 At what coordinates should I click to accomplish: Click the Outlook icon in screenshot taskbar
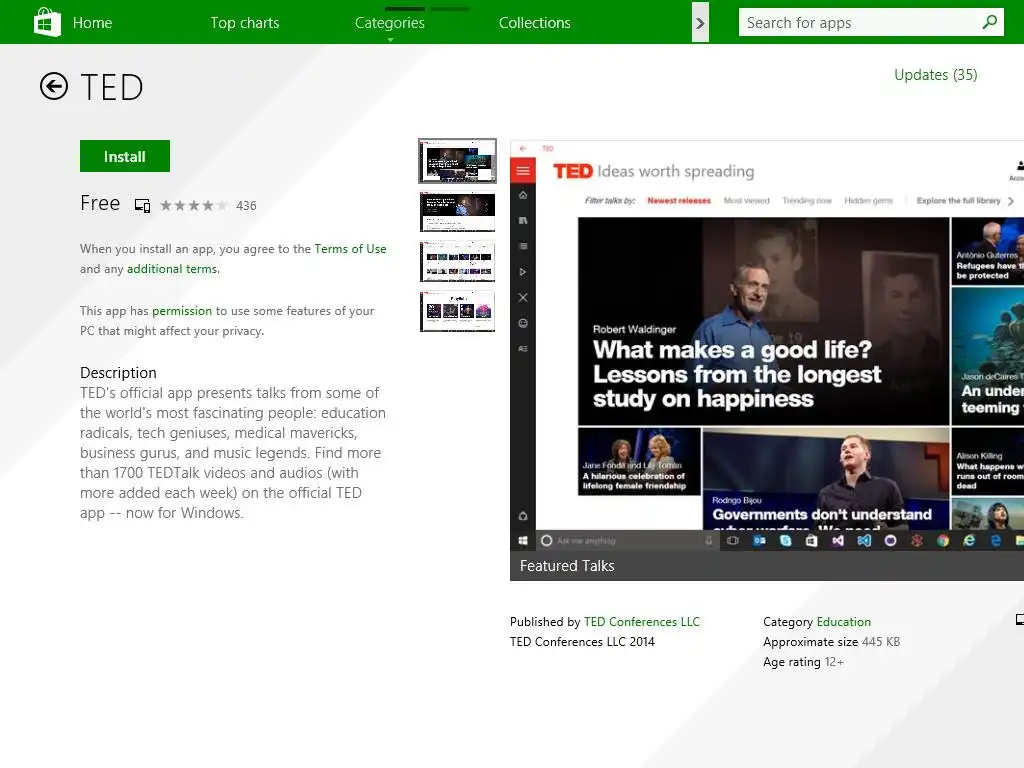tap(760, 541)
